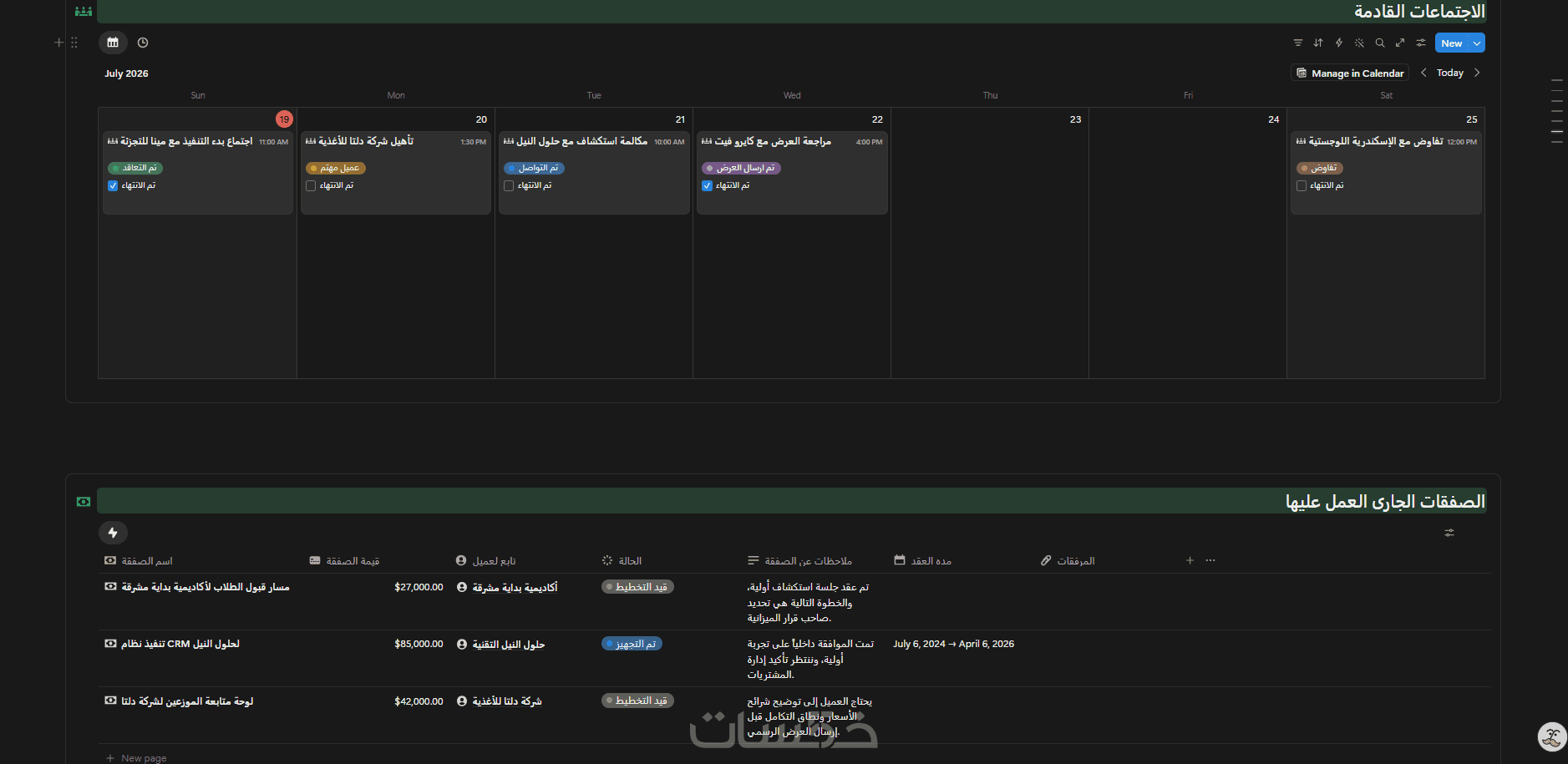Switch to the calendar view tab
The height and width of the screenshot is (764, 1568).
(x=113, y=43)
